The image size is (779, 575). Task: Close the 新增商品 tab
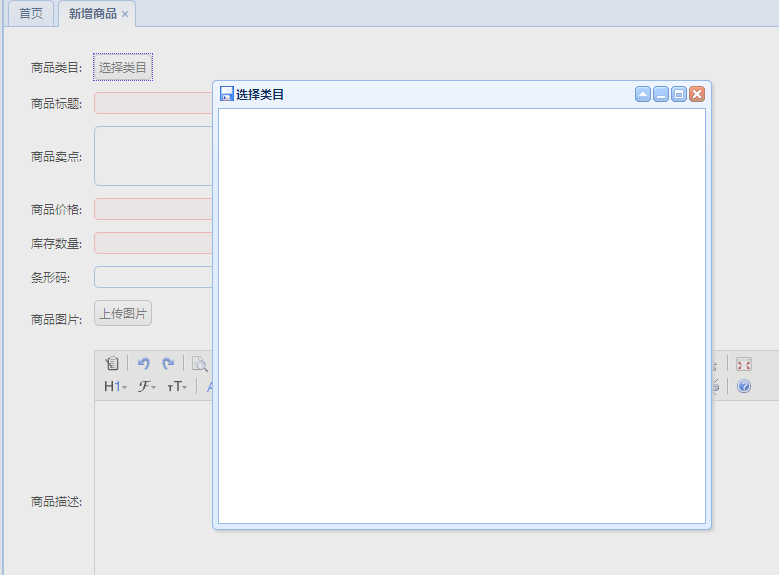click(x=125, y=15)
